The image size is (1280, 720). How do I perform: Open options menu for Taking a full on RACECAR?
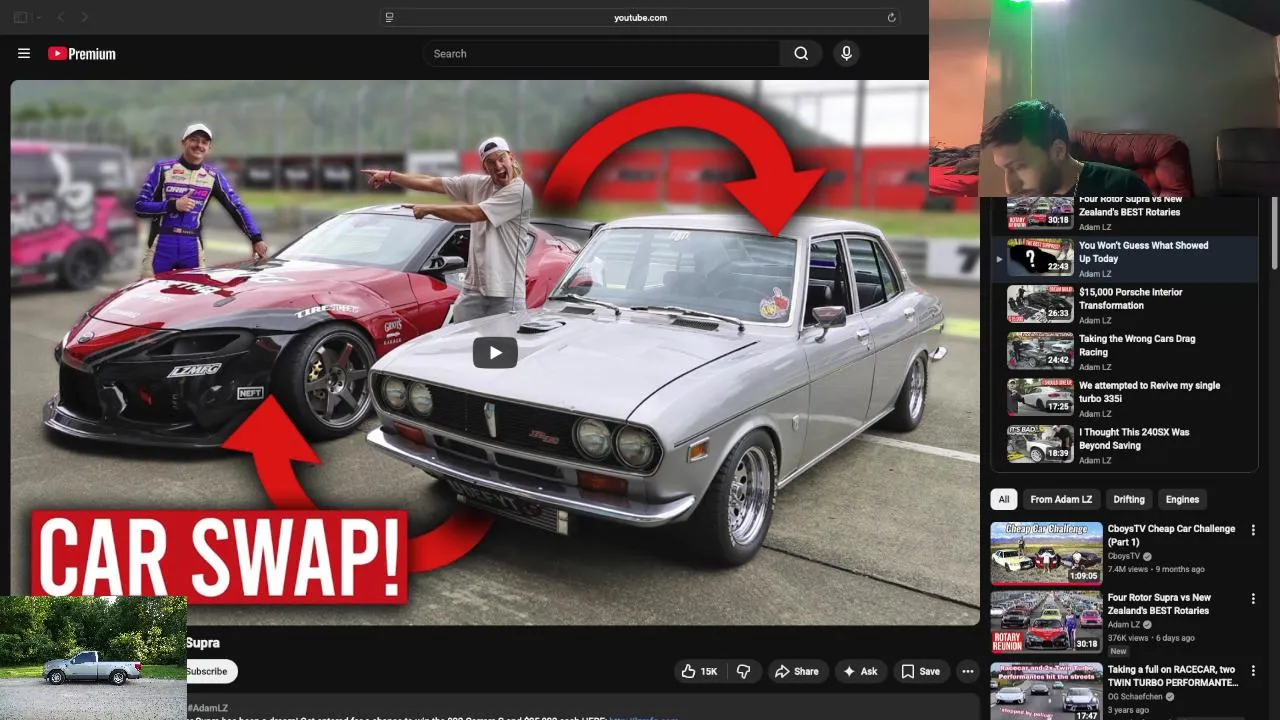[x=1253, y=671]
